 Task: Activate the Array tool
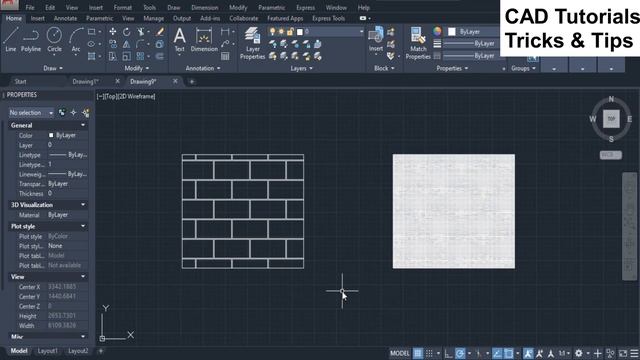[140, 56]
